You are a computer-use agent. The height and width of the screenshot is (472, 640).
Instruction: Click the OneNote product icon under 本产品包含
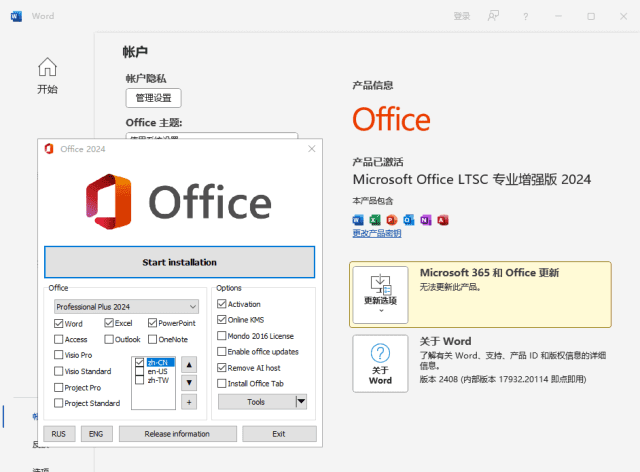426,220
